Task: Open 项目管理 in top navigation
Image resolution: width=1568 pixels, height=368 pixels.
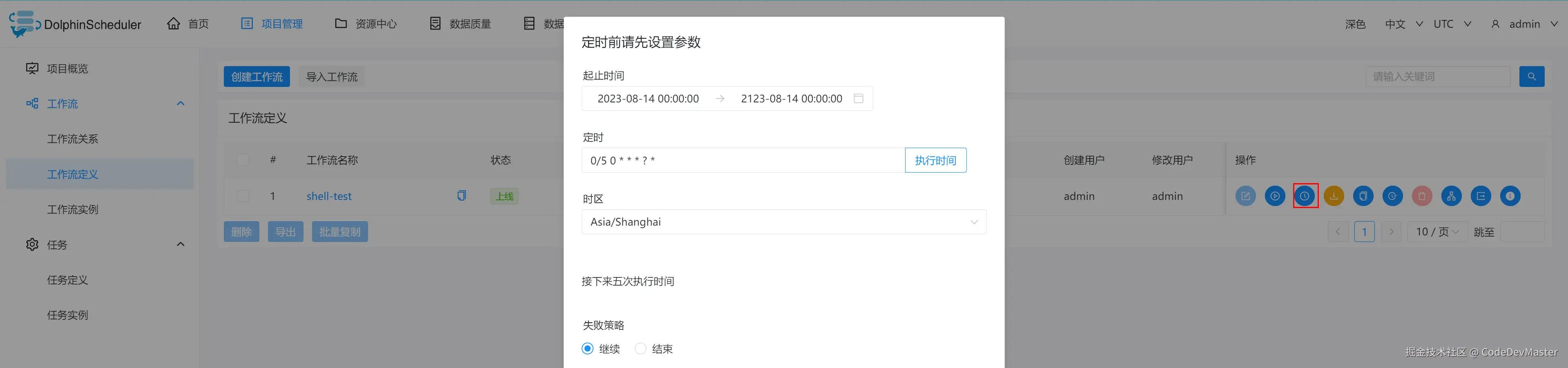Action: [x=272, y=24]
